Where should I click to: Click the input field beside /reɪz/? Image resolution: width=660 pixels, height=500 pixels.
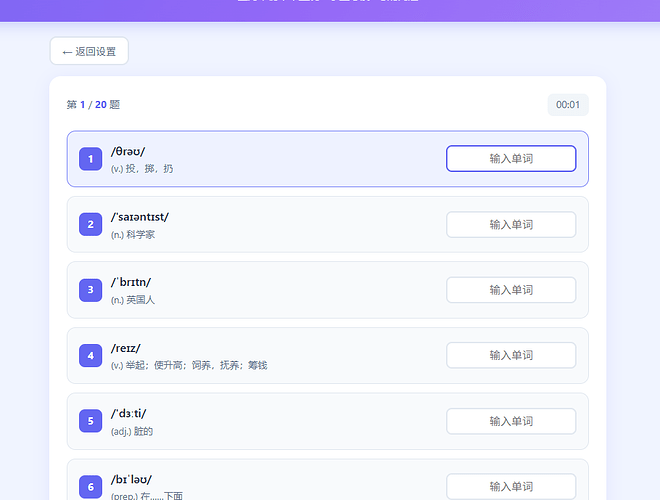coord(510,356)
